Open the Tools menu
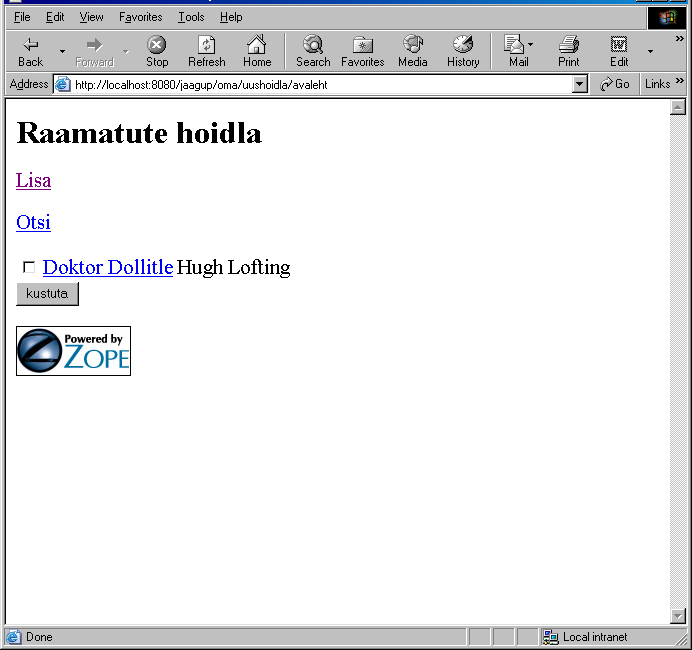Viewport: 692px width, 650px height. (x=191, y=17)
